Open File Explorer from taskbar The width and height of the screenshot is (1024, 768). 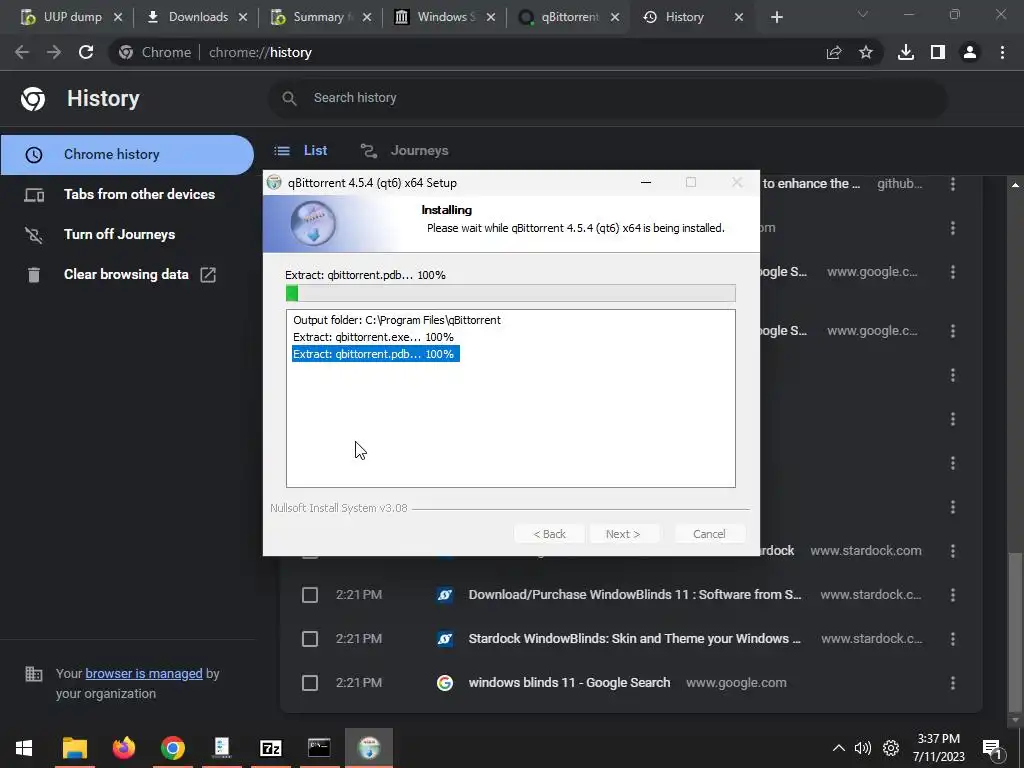tap(75, 748)
